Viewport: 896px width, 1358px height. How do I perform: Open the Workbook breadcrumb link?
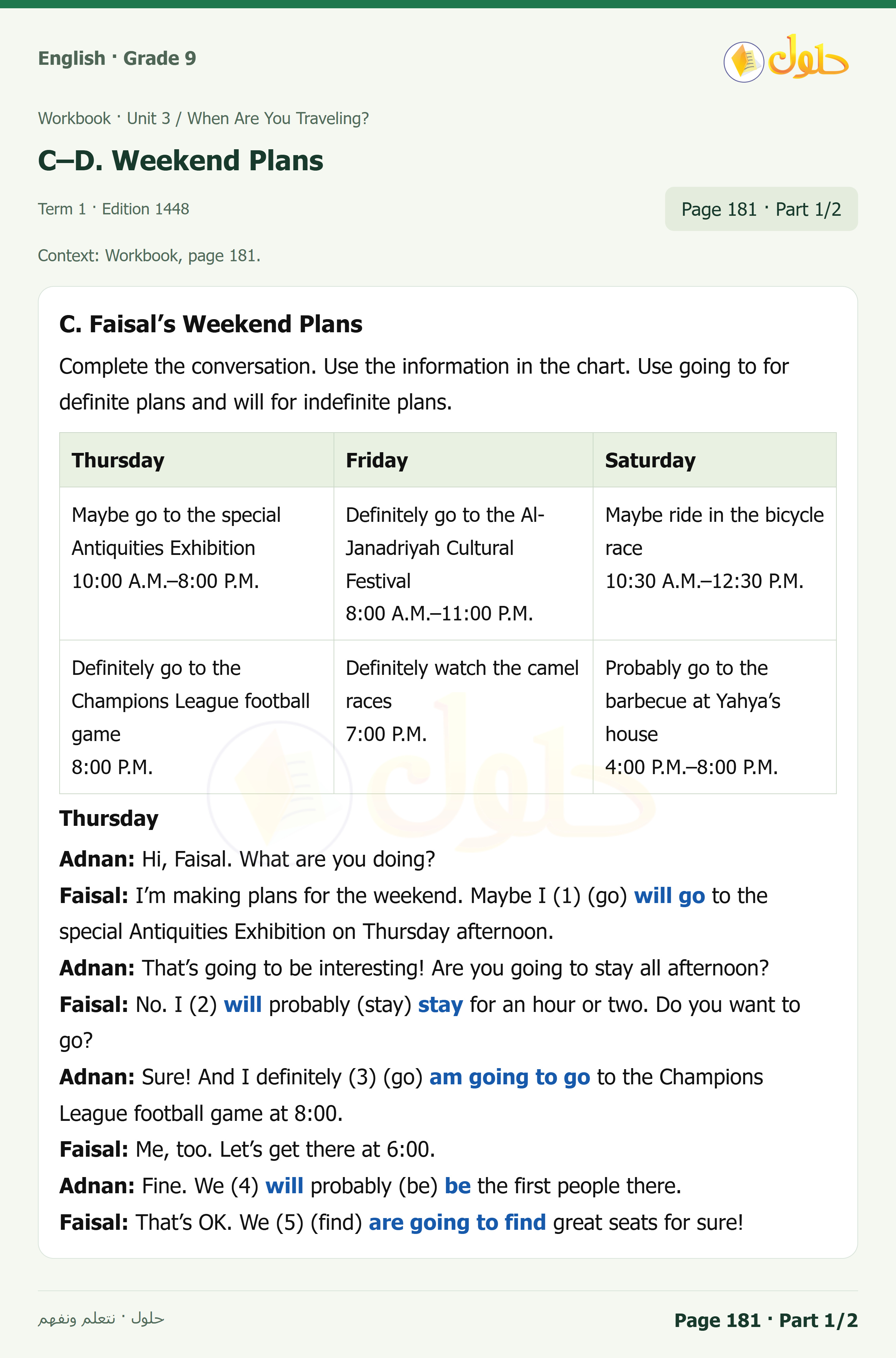pyautogui.click(x=74, y=118)
